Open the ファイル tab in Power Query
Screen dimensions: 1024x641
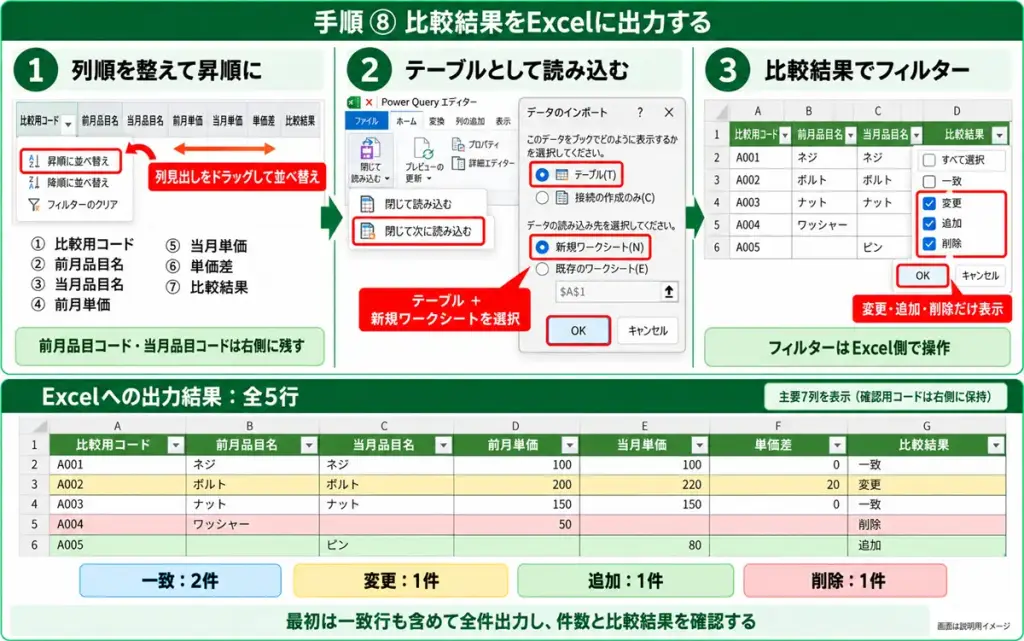point(366,121)
